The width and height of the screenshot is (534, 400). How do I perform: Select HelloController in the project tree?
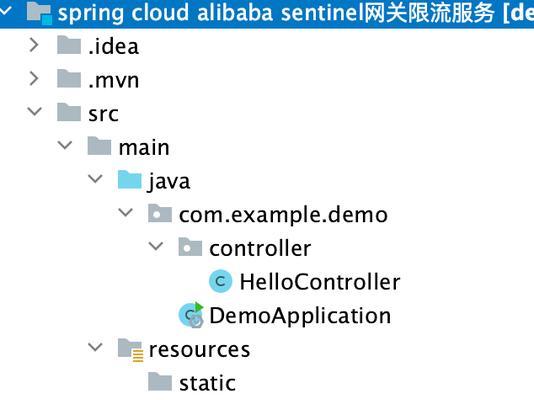click(x=320, y=282)
